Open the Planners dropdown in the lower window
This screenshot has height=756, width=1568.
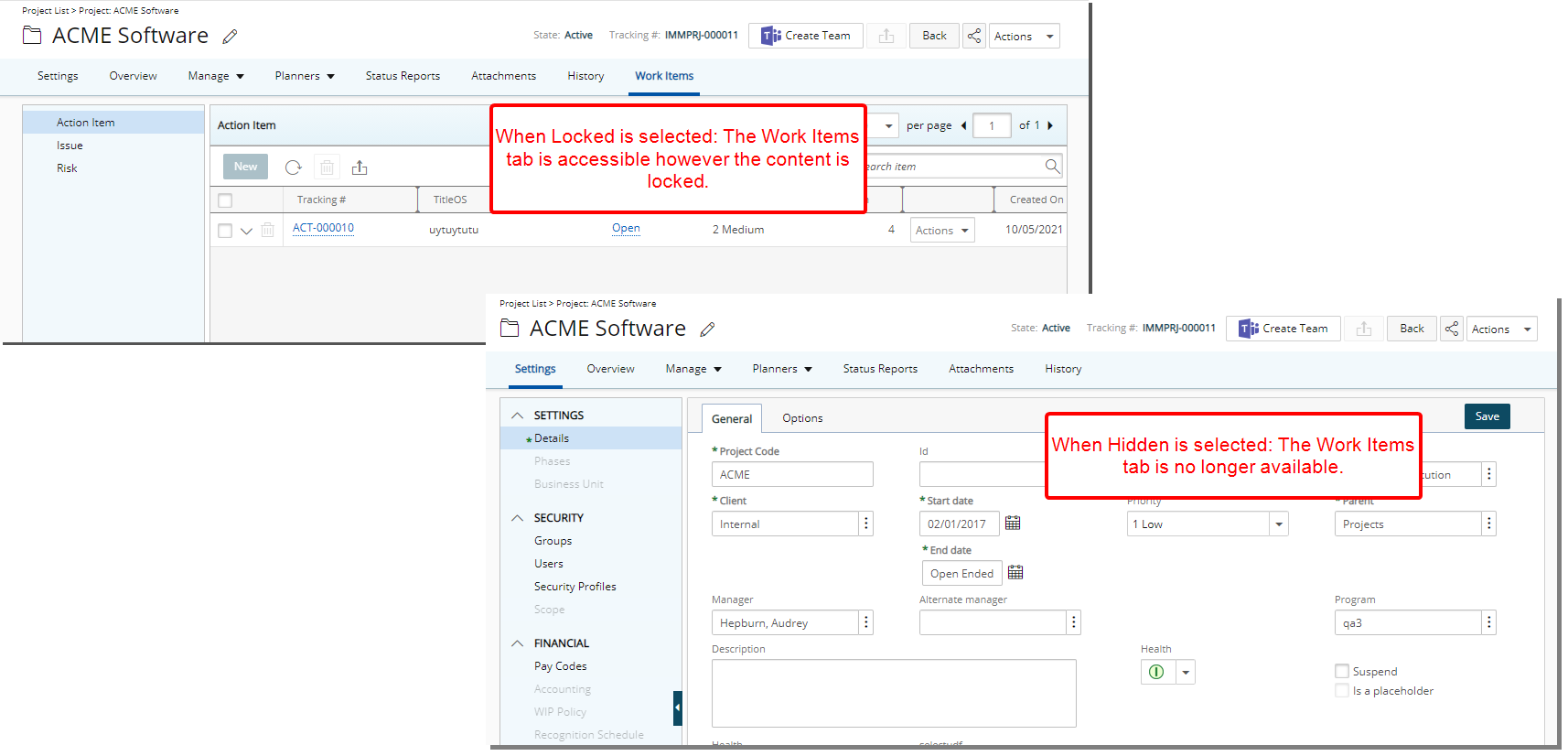point(782,369)
